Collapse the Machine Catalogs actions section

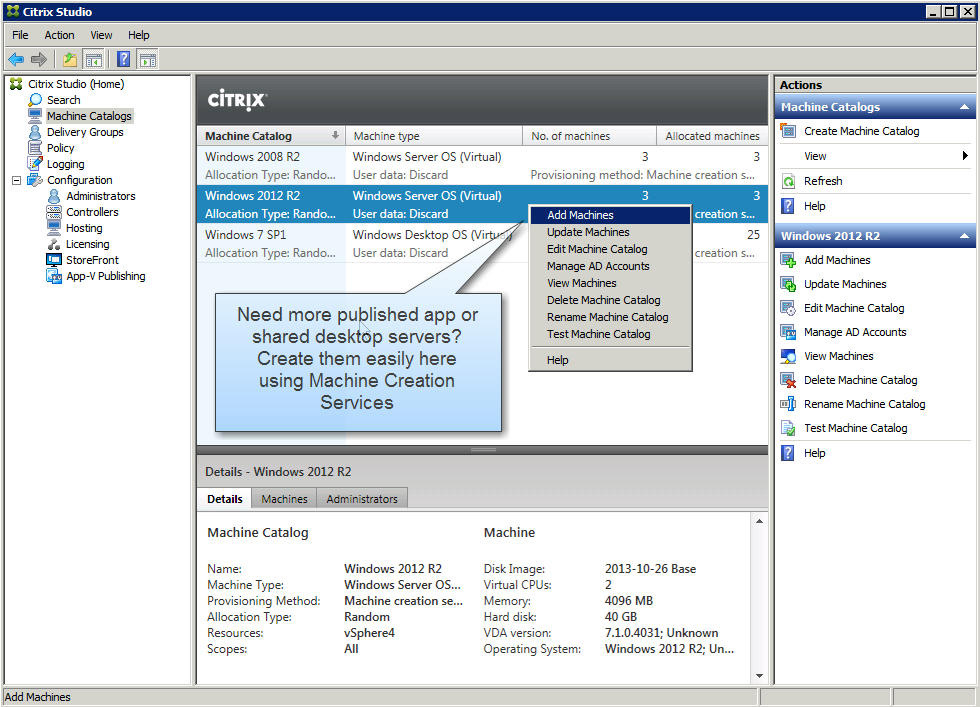coord(964,108)
